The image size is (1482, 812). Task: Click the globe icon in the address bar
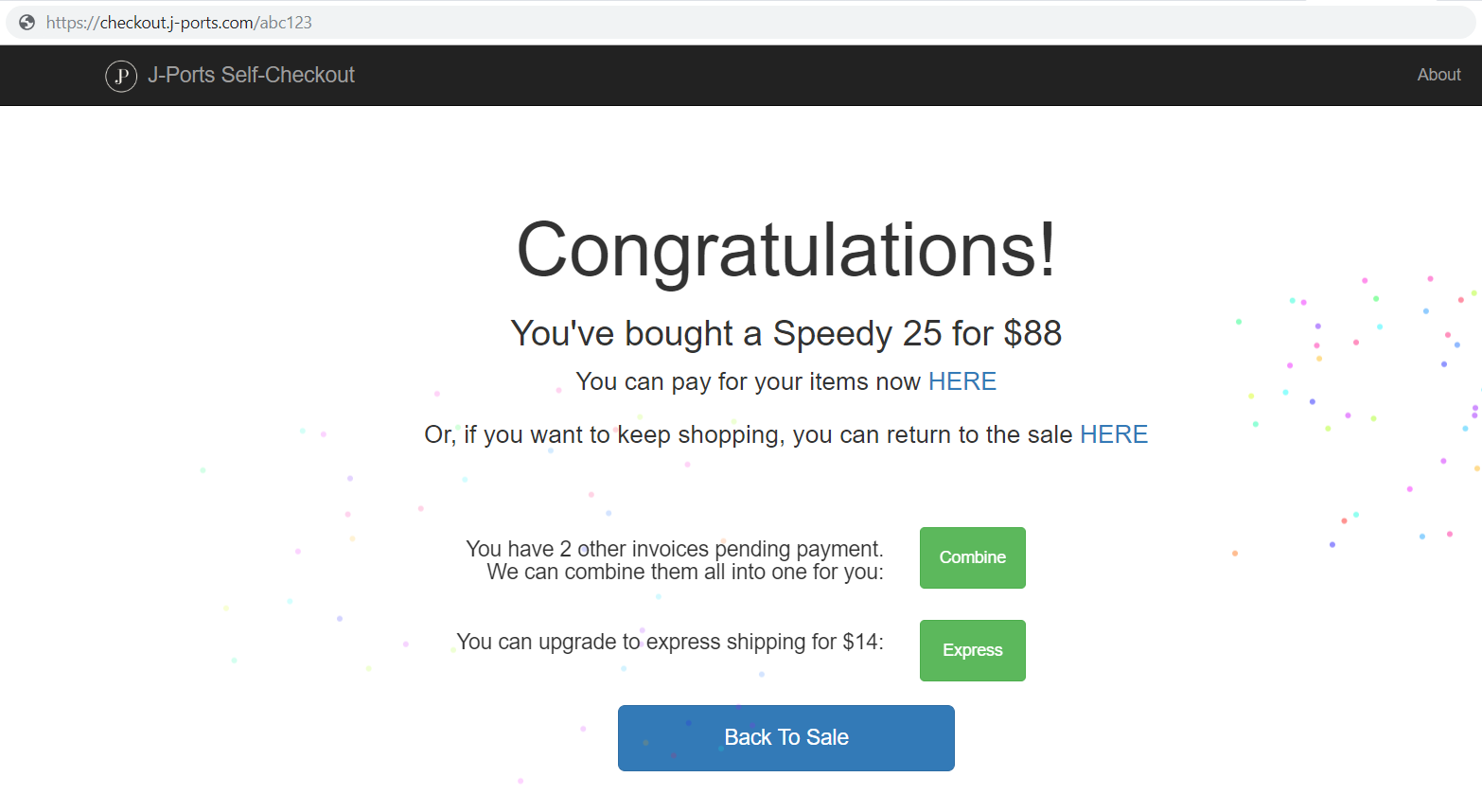click(x=25, y=21)
